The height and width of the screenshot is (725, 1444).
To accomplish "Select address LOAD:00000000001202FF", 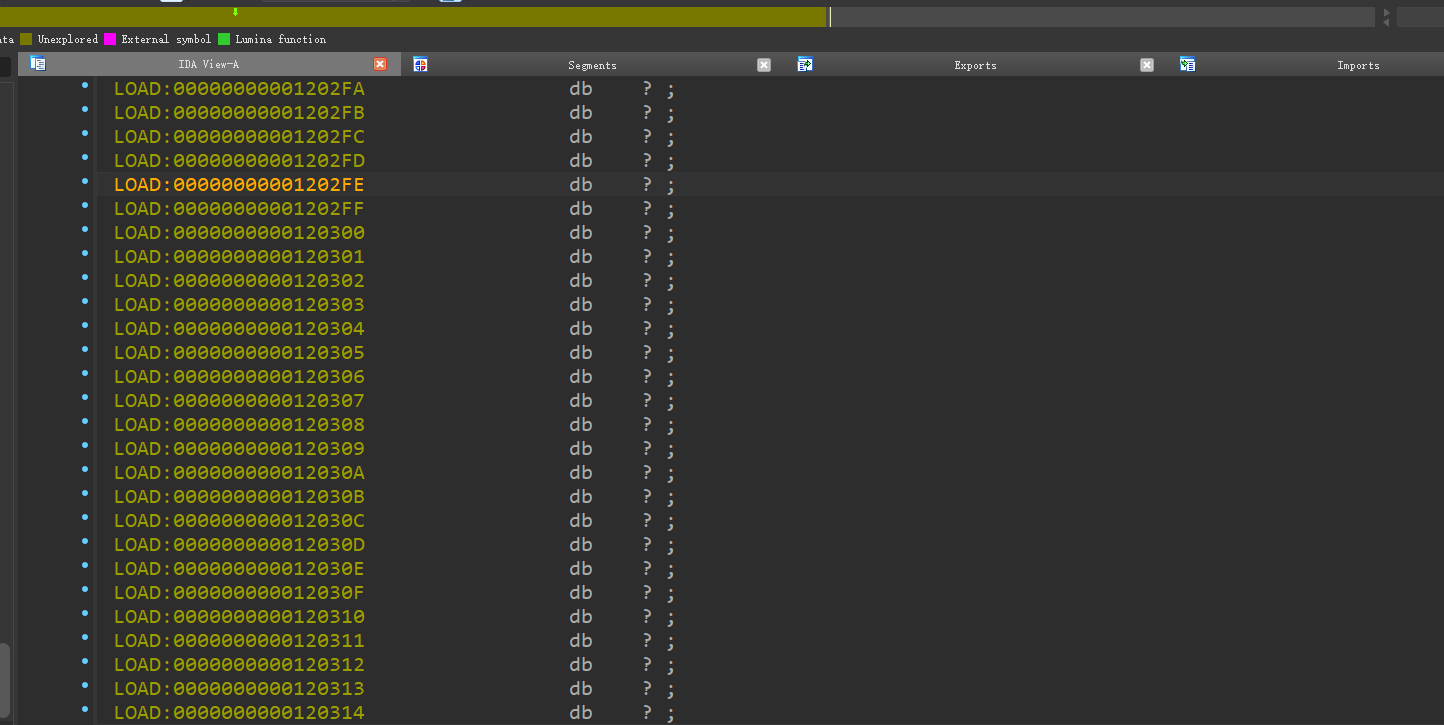I will tap(239, 209).
